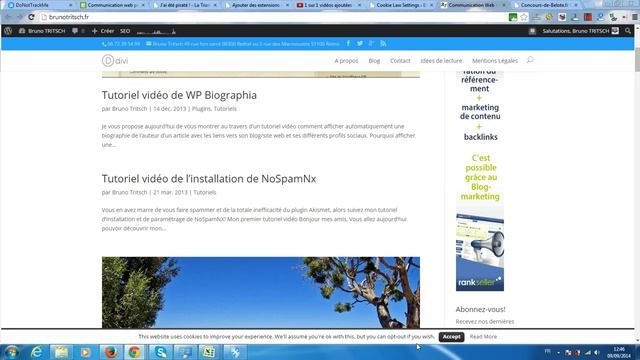Image resolution: width=640 pixels, height=360 pixels.
Task: Close the Cookie Law Settings tab
Action: point(431,5)
